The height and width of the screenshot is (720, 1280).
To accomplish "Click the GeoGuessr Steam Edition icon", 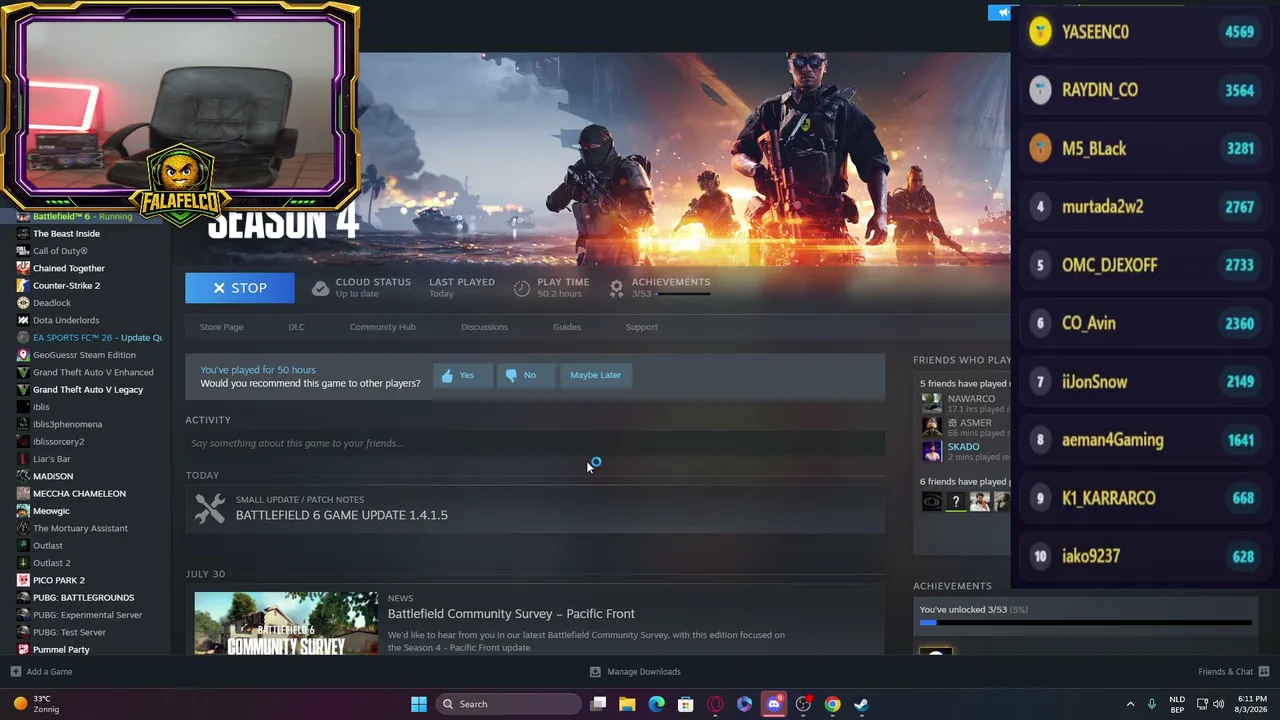I will [x=23, y=355].
